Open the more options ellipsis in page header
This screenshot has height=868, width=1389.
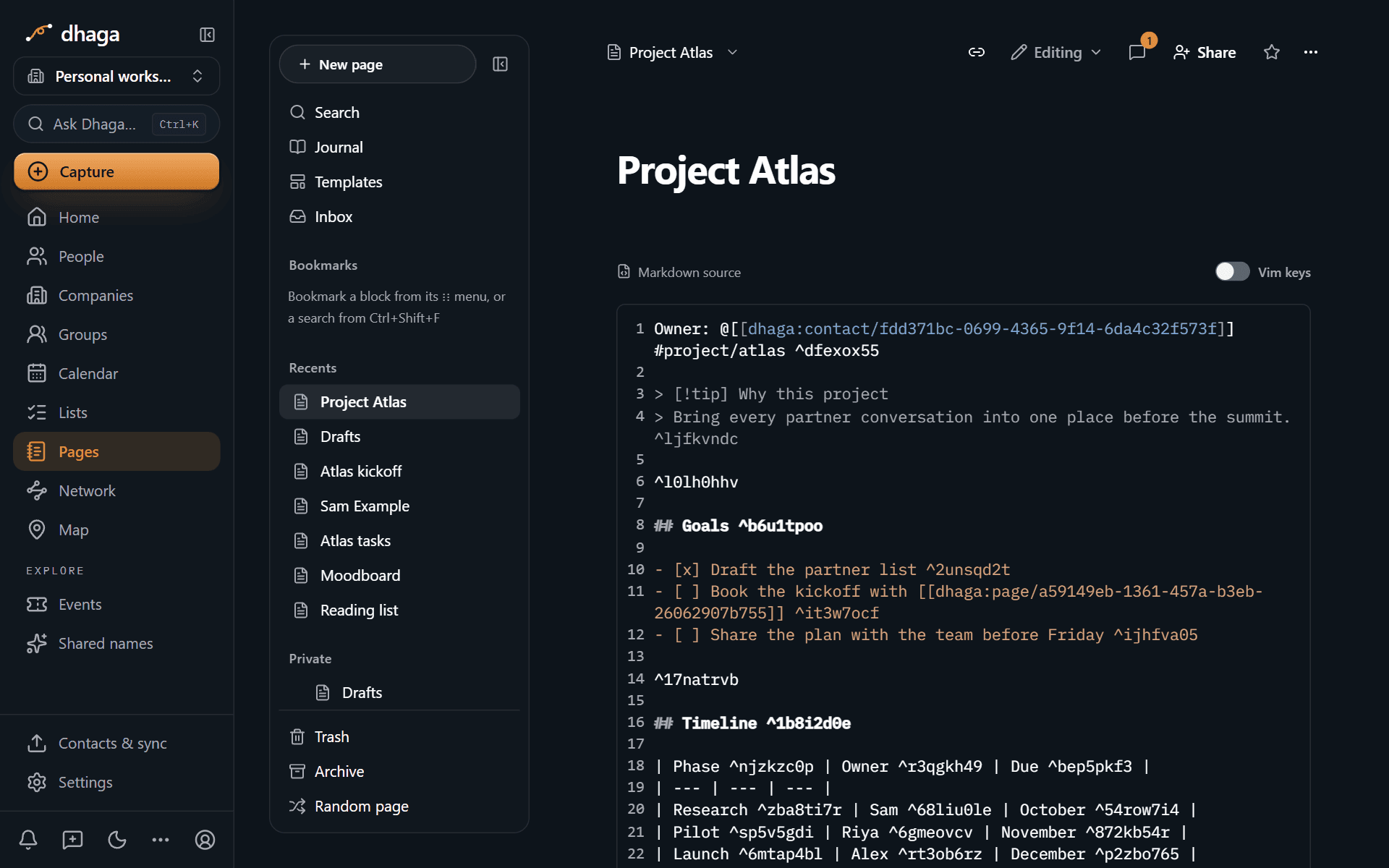(x=1311, y=52)
